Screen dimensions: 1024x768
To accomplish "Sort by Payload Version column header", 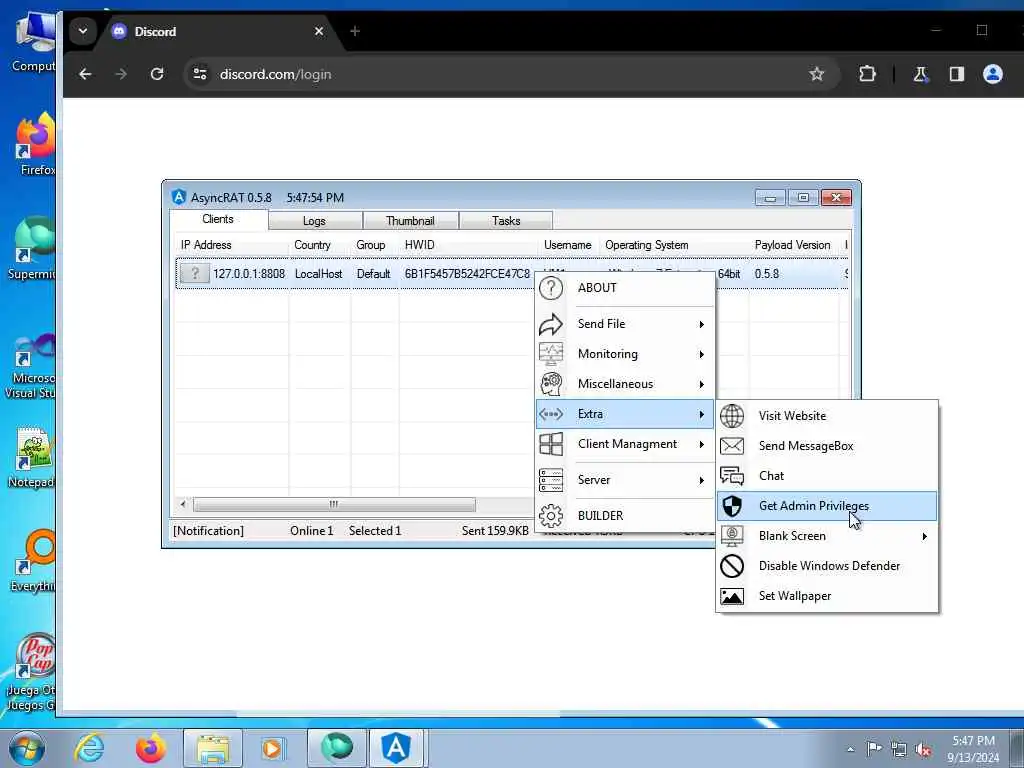I will [x=793, y=245].
